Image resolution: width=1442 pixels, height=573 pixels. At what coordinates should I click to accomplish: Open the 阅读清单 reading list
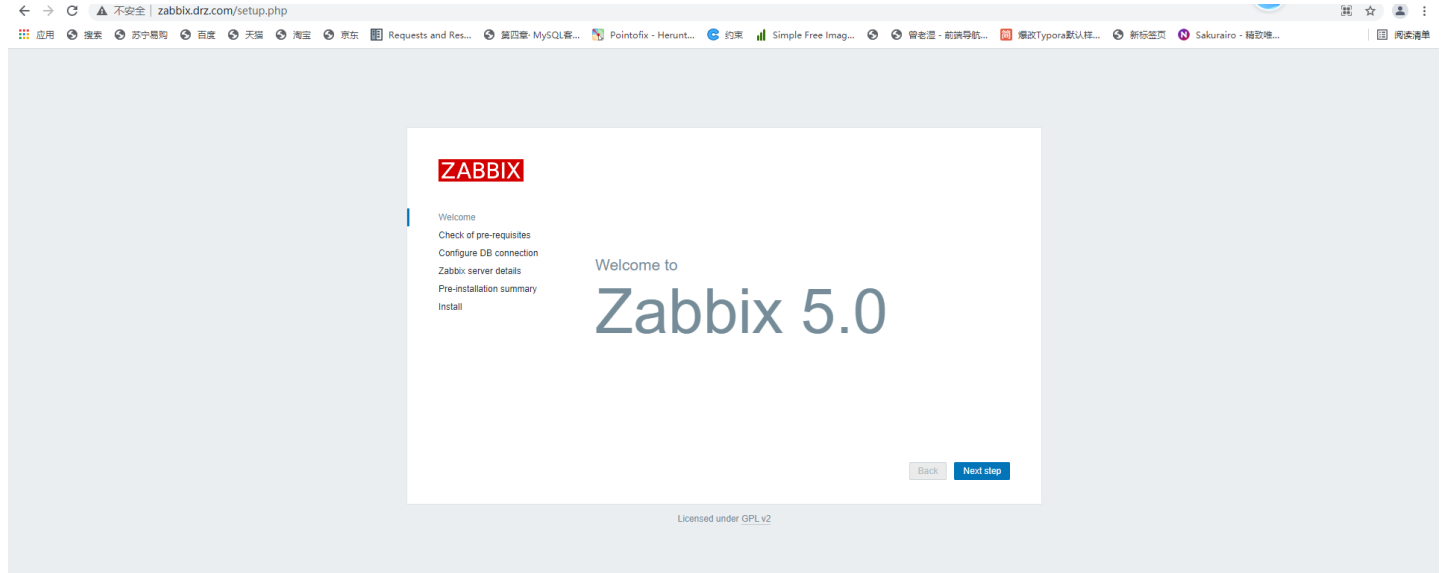1404,35
